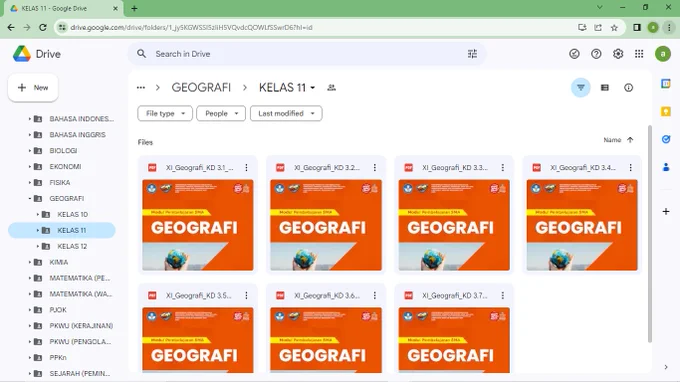This screenshot has height=382, width=680.
Task: View shared folder people icon
Action: [331, 88]
